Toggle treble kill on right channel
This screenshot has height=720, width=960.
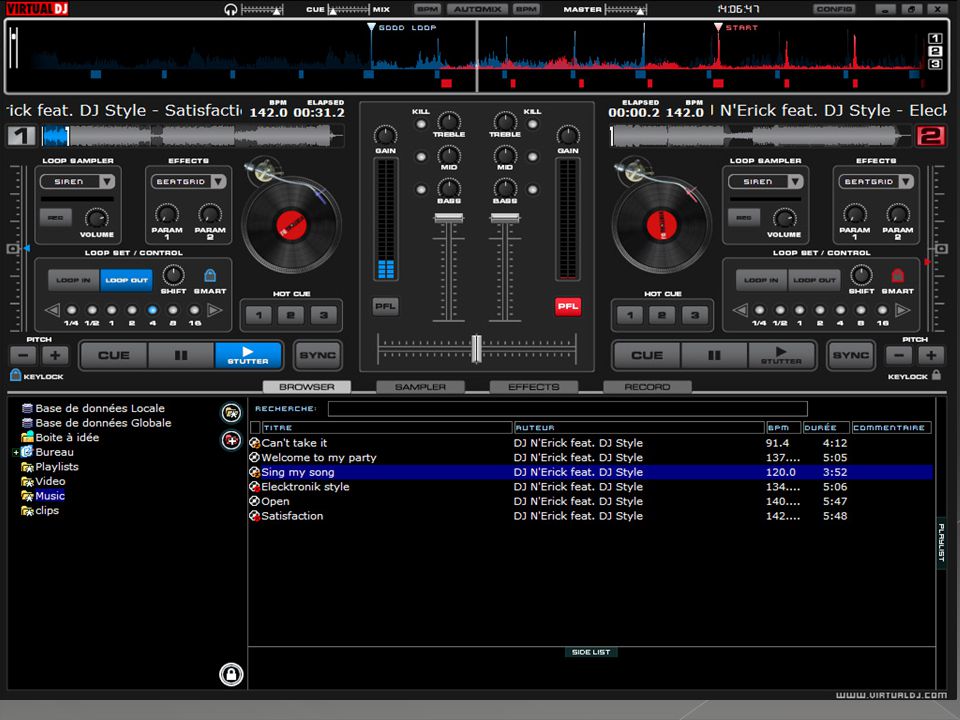coord(533,124)
